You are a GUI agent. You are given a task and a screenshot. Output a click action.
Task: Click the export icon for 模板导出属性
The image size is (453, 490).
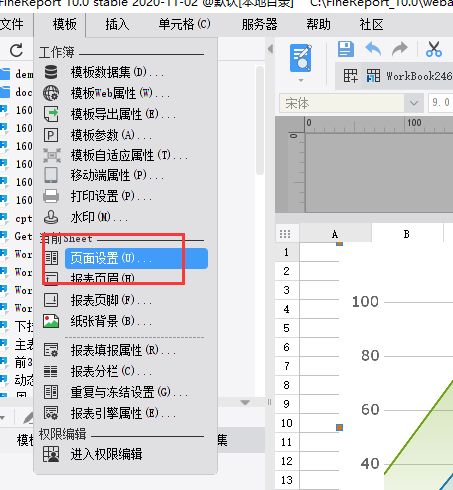click(x=51, y=114)
